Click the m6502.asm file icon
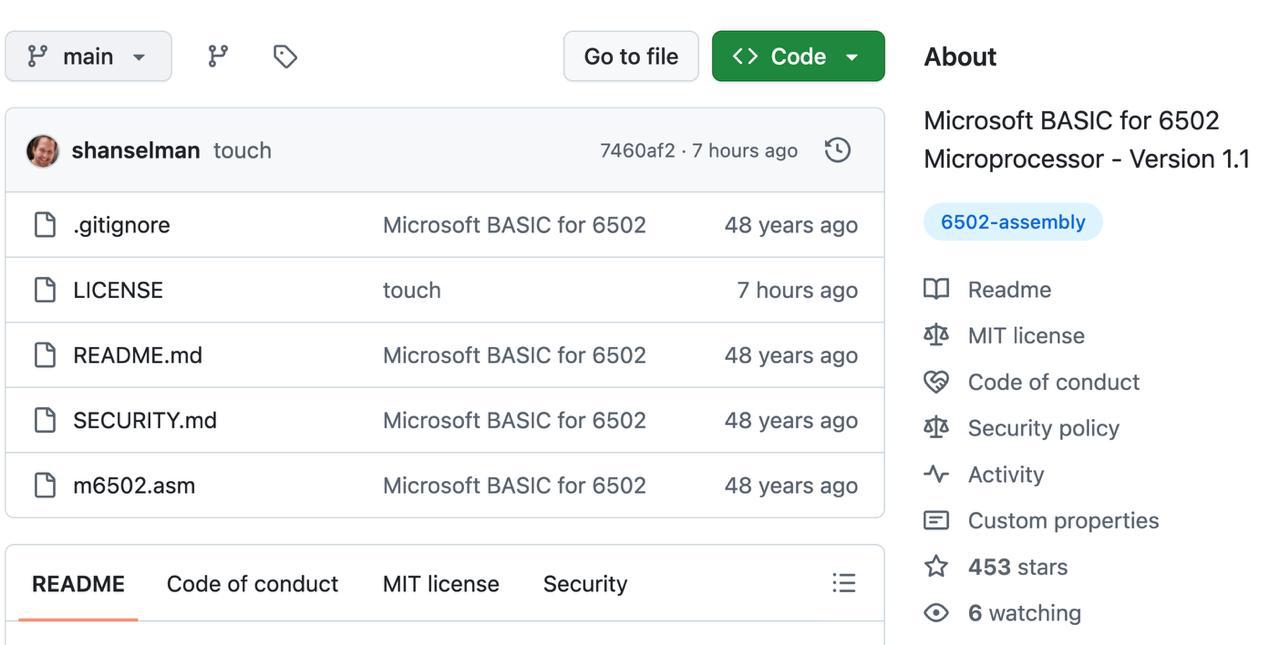1280x645 pixels. coord(45,485)
